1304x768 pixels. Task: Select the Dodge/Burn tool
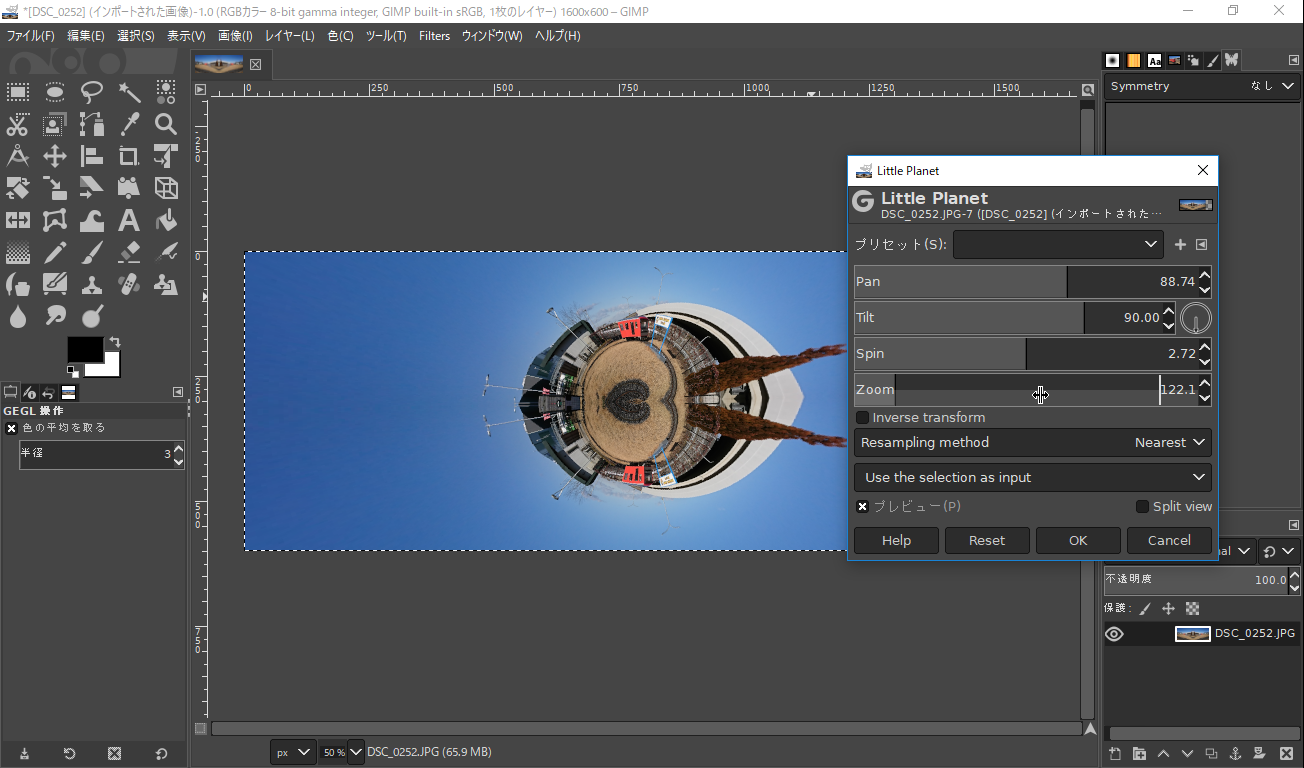point(92,316)
